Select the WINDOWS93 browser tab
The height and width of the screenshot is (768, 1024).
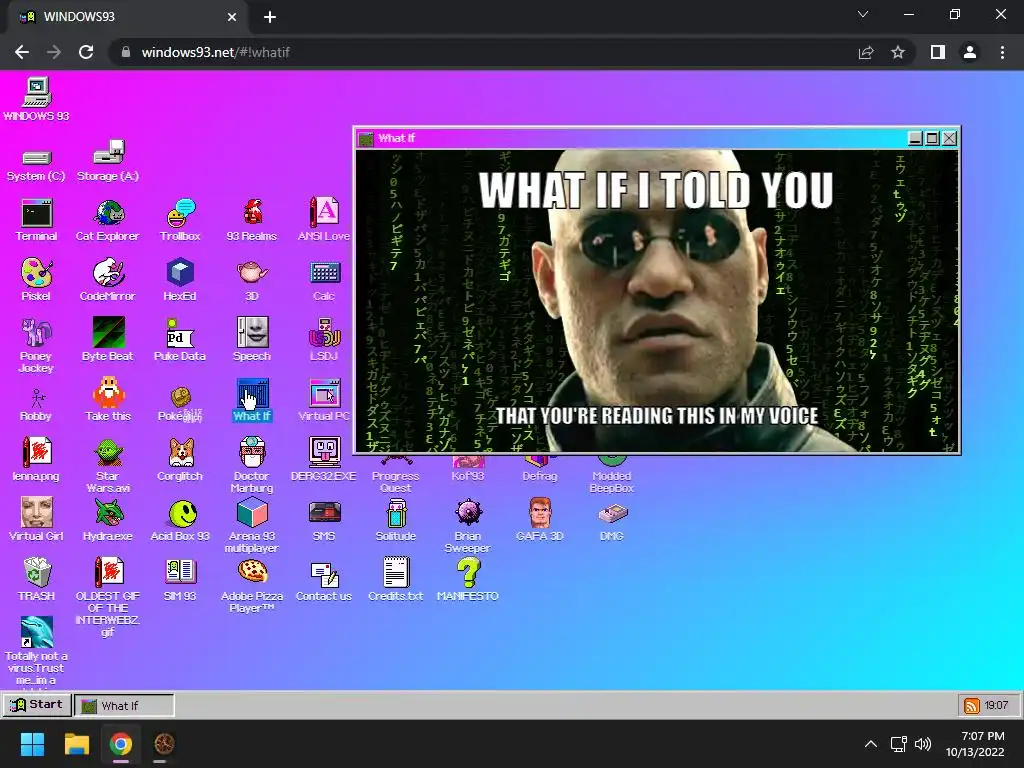(x=127, y=17)
